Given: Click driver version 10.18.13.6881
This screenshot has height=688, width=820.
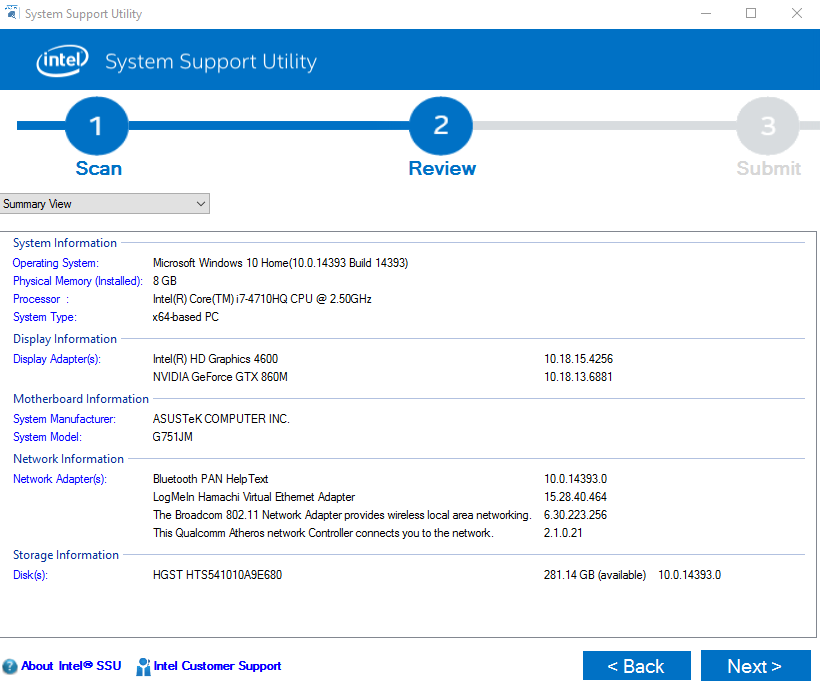Looking at the screenshot, I should [x=578, y=377].
